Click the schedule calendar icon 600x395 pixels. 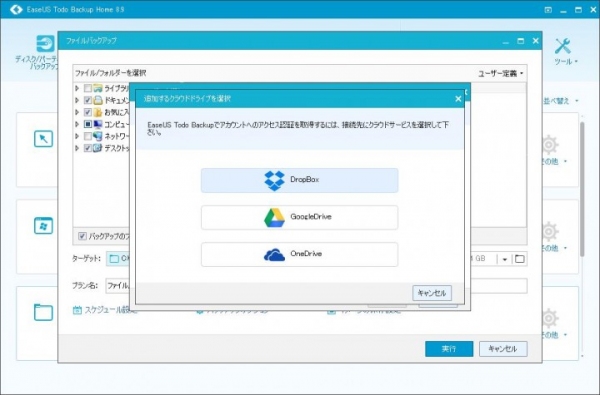77,310
